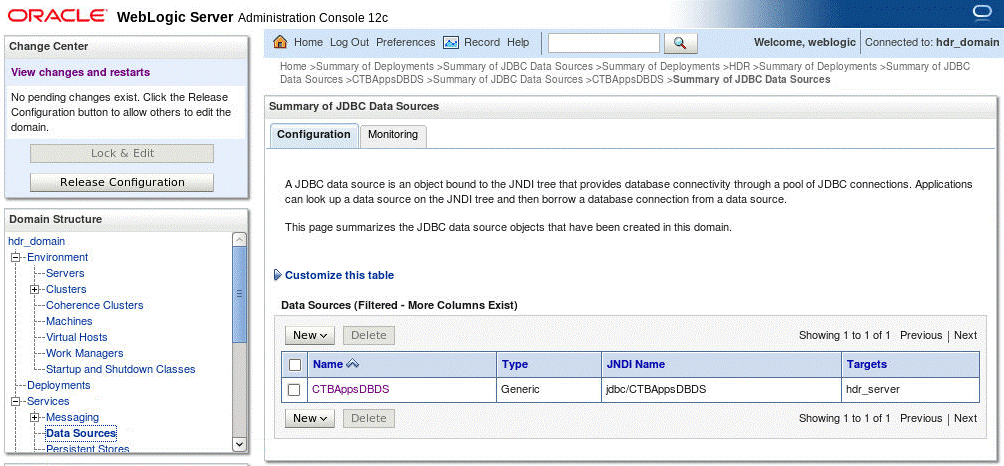Sort by the JNDI Name column header
Image resolution: width=1004 pixels, height=466 pixels.
(635, 364)
